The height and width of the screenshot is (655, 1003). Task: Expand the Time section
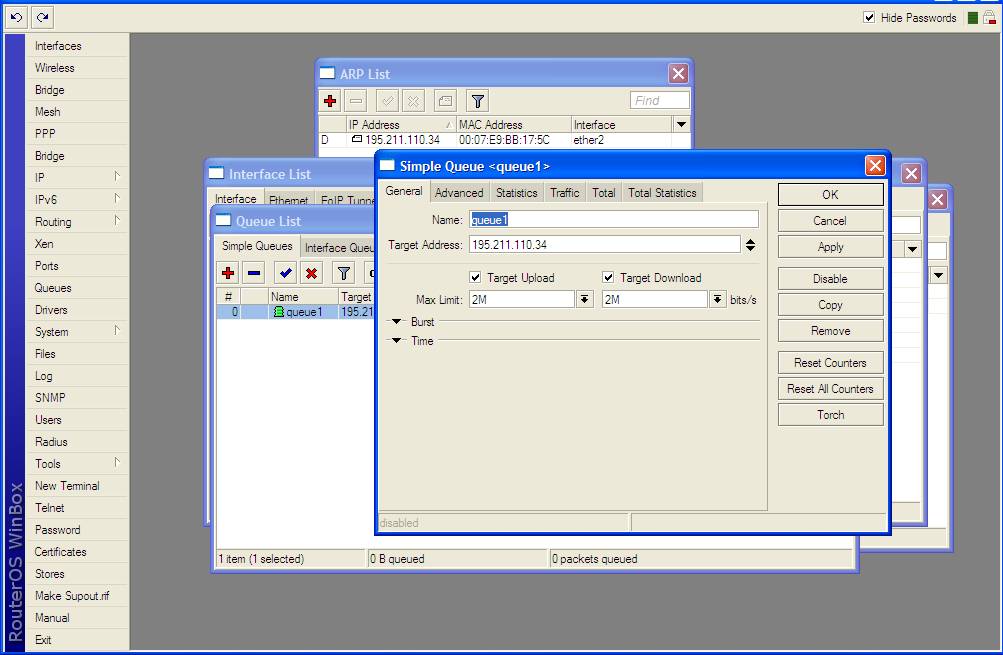(x=397, y=341)
